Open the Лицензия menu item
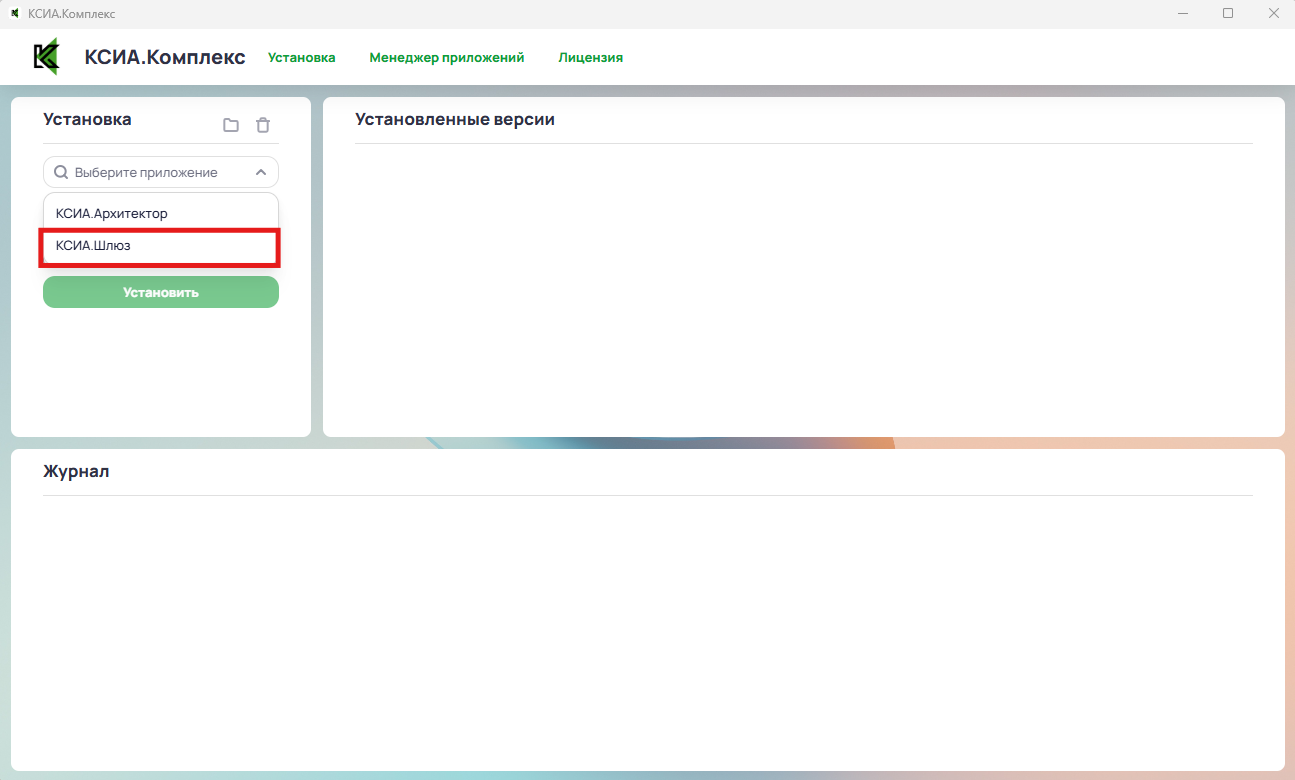The image size is (1295, 780). 590,58
